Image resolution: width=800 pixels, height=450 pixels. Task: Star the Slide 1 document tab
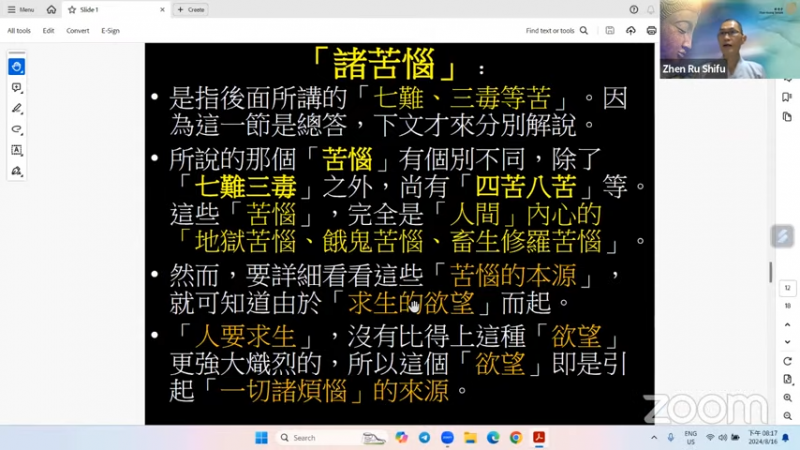72,9
